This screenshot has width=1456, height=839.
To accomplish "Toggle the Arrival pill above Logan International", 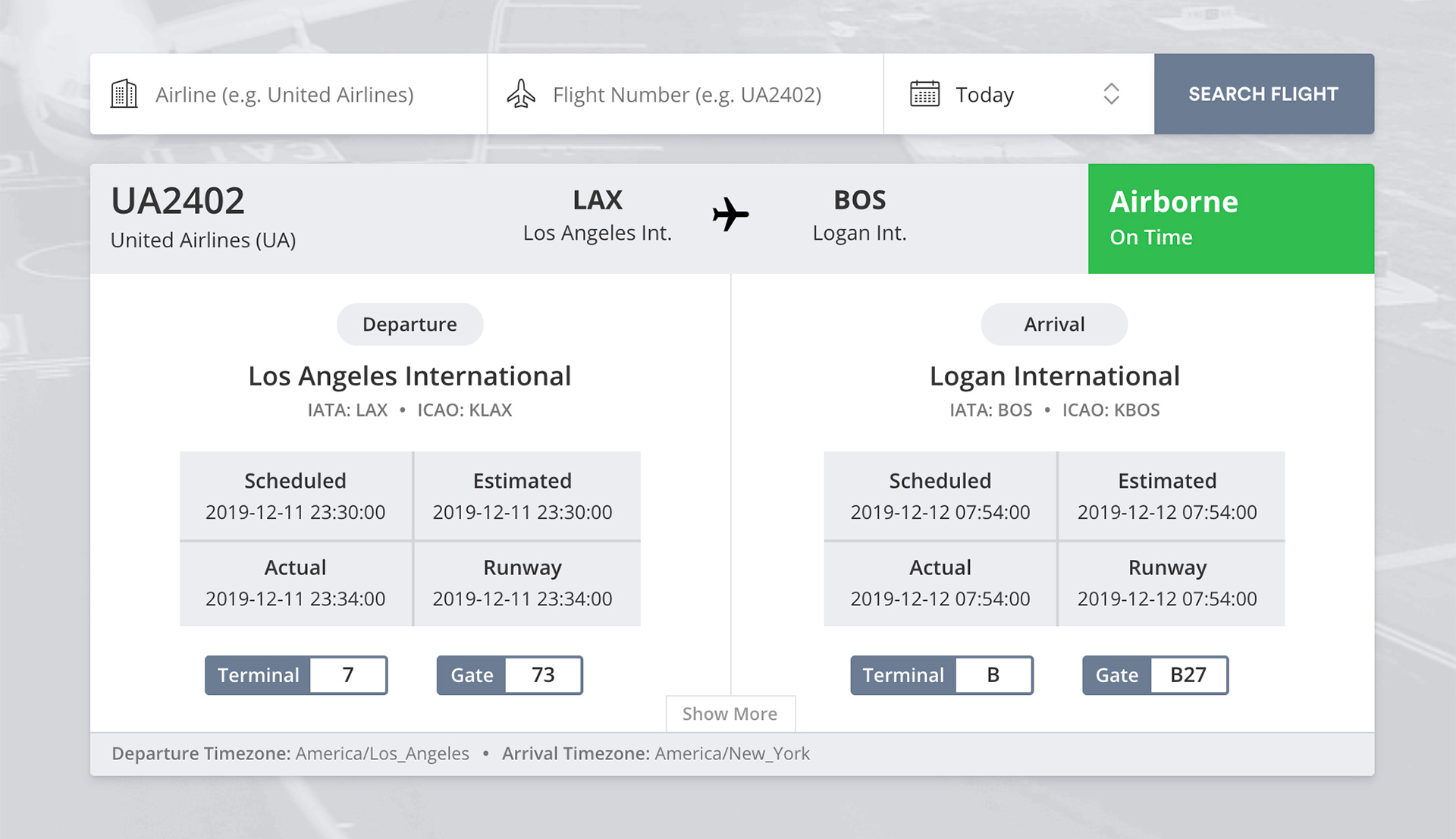I will (1054, 324).
